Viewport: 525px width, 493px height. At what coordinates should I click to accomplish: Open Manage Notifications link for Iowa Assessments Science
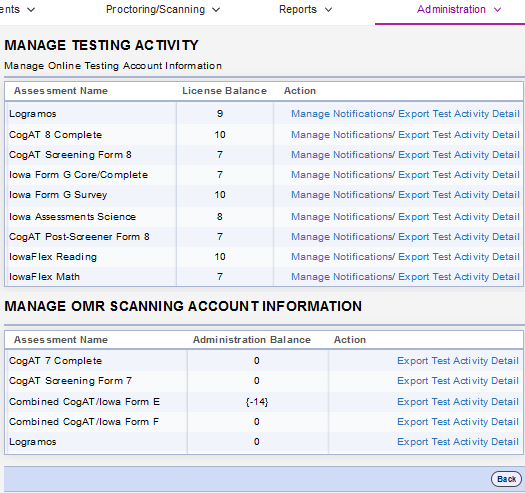(343, 217)
